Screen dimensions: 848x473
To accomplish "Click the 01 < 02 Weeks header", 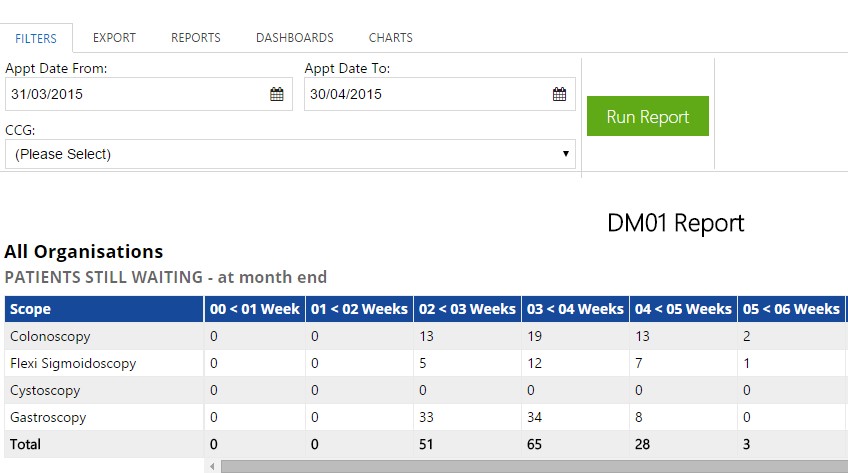I will tap(360, 309).
